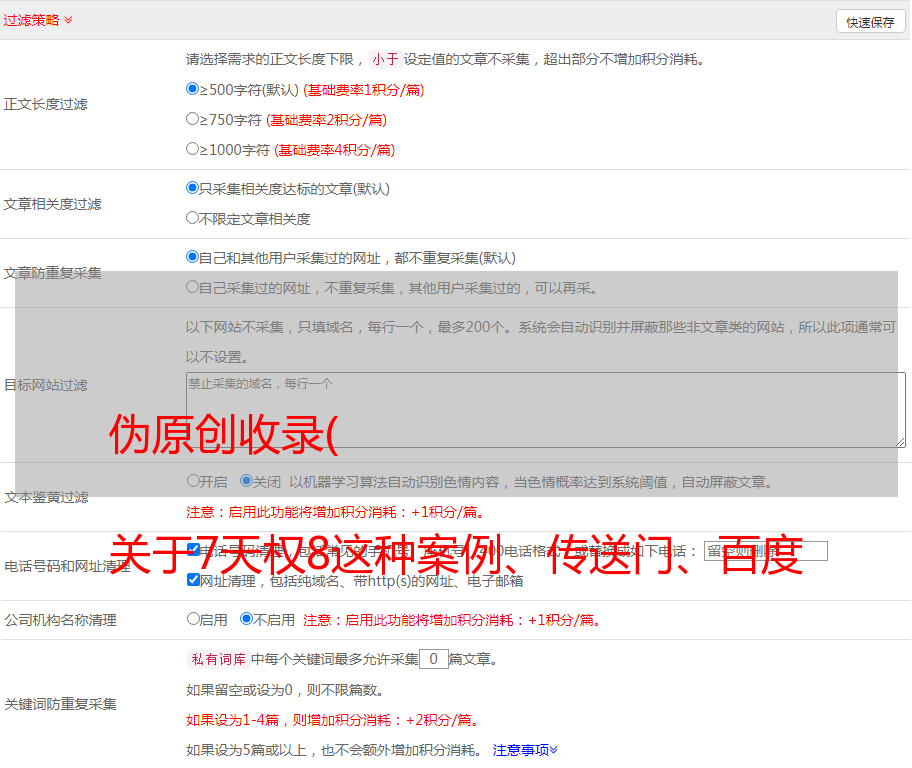The height and width of the screenshot is (768, 912).
Task: Toggle the 电话号码清理 checkbox
Action: (193, 550)
